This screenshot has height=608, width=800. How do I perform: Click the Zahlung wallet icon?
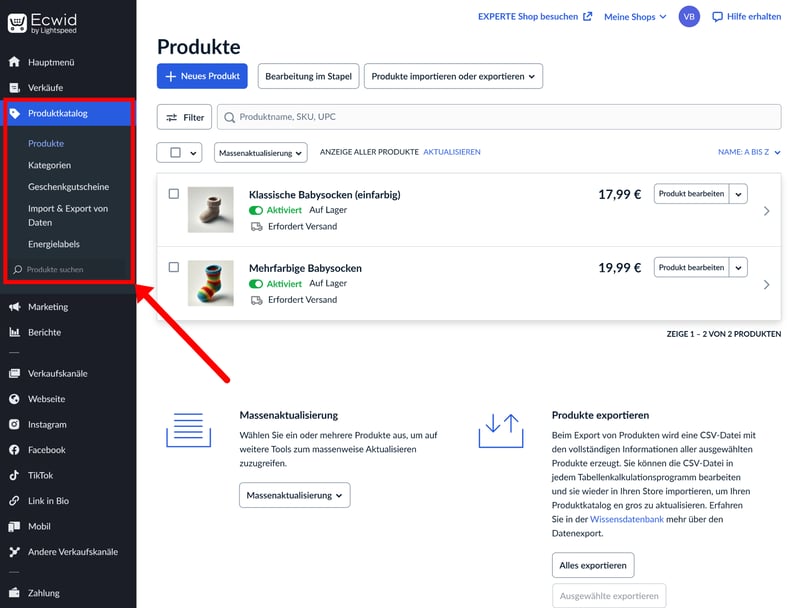[14, 593]
